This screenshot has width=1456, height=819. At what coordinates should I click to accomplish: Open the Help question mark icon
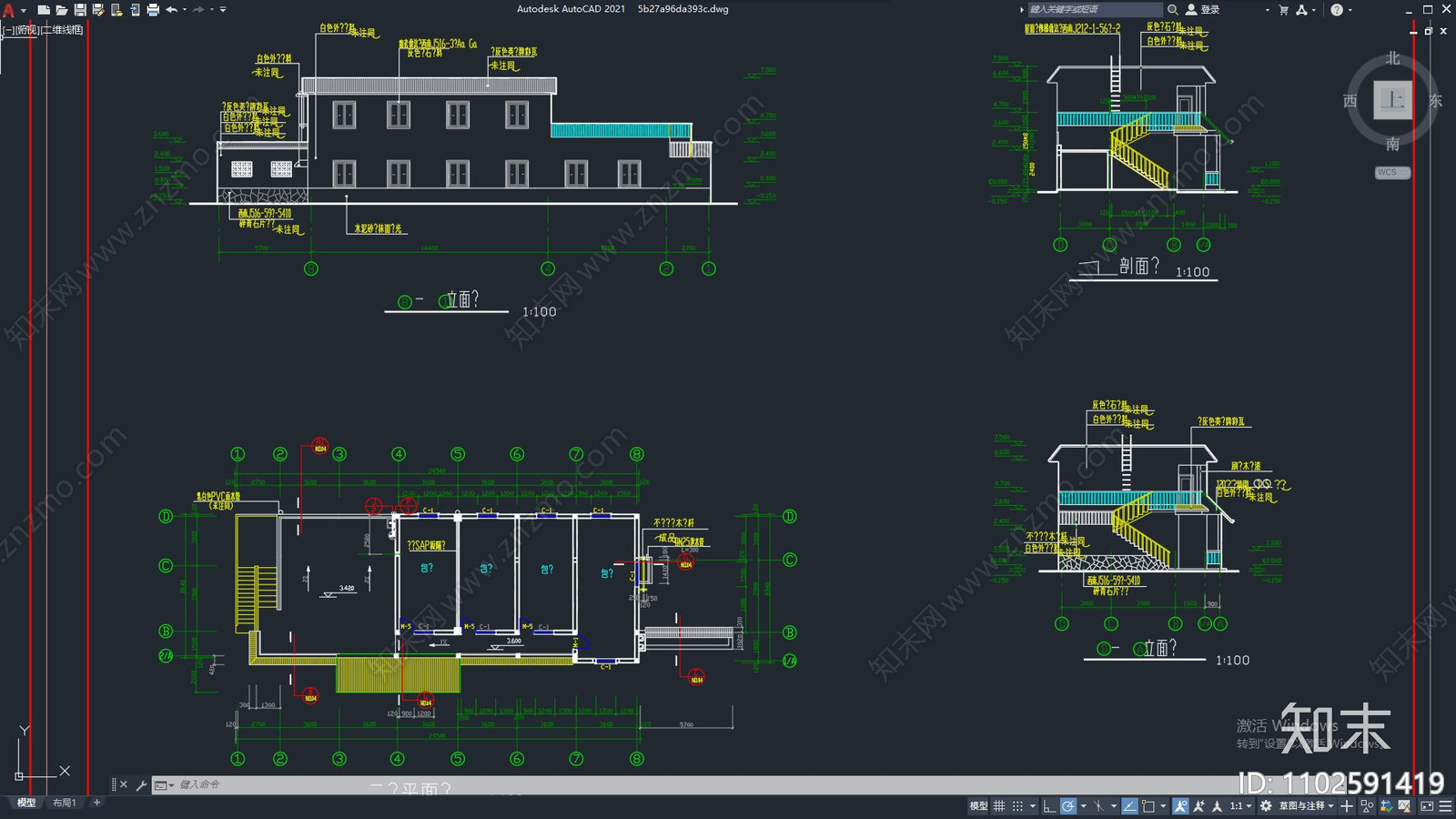click(1337, 10)
